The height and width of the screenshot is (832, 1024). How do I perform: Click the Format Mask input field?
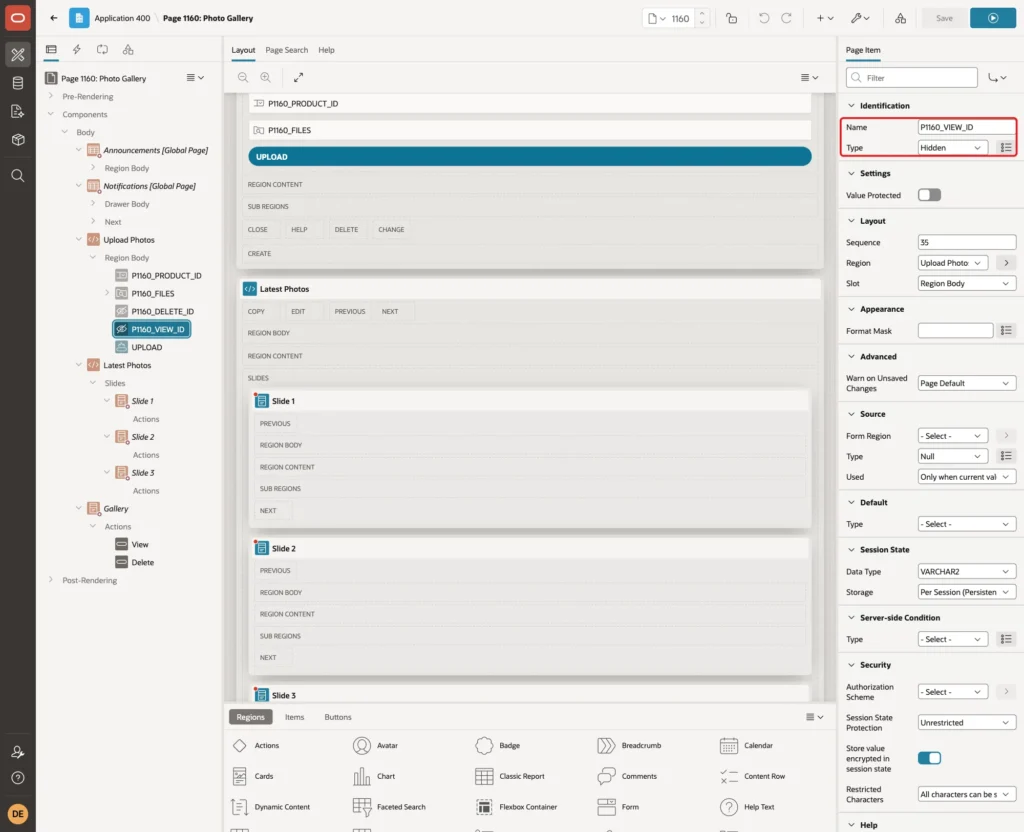tap(955, 331)
